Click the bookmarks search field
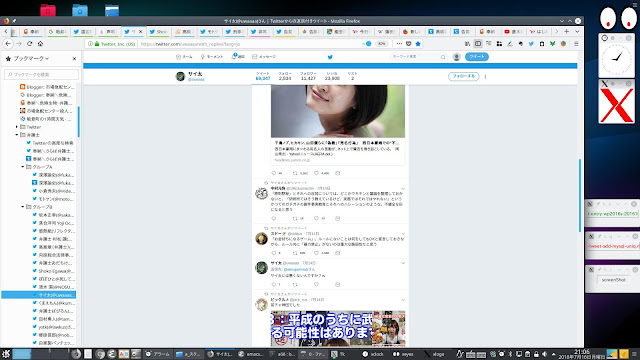Viewport: 640px width, 360px height. click(42, 74)
